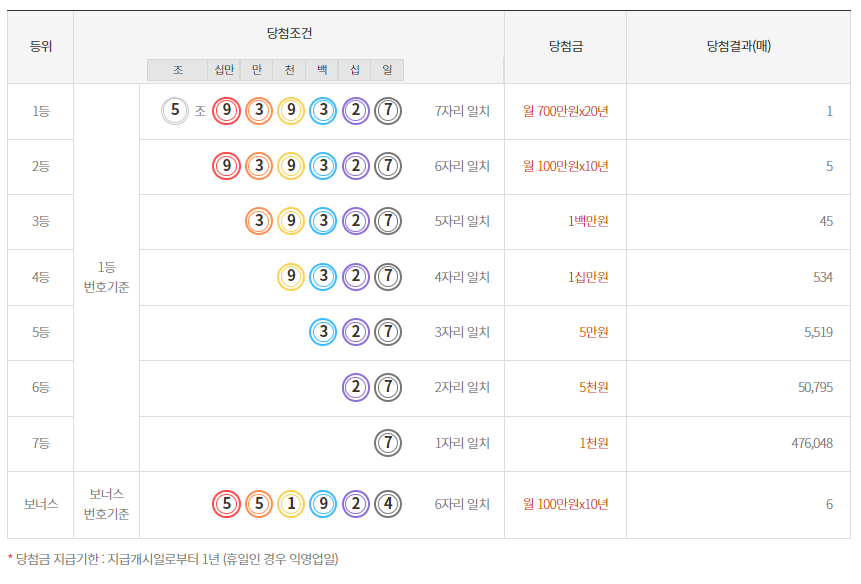Click the blue 3 ball in the 5등 row
861x584 pixels.
pos(323,332)
